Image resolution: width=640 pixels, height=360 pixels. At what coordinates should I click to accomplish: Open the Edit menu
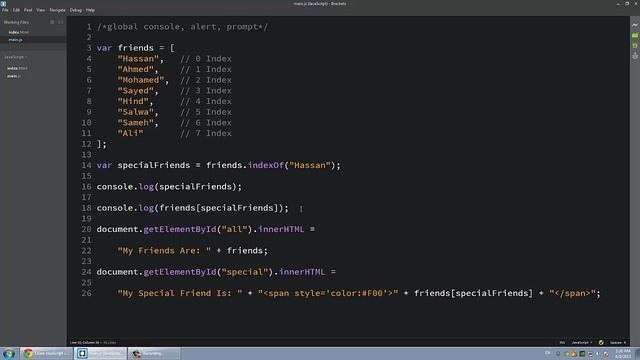point(16,10)
